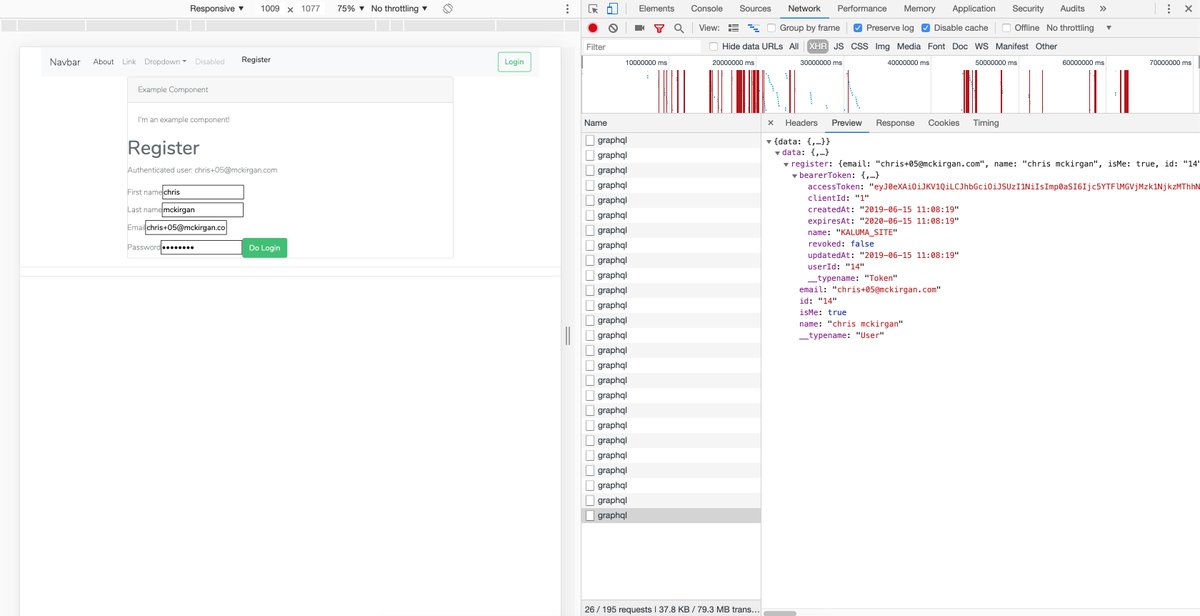
Task: Click the Email input field
Action: tap(186, 228)
